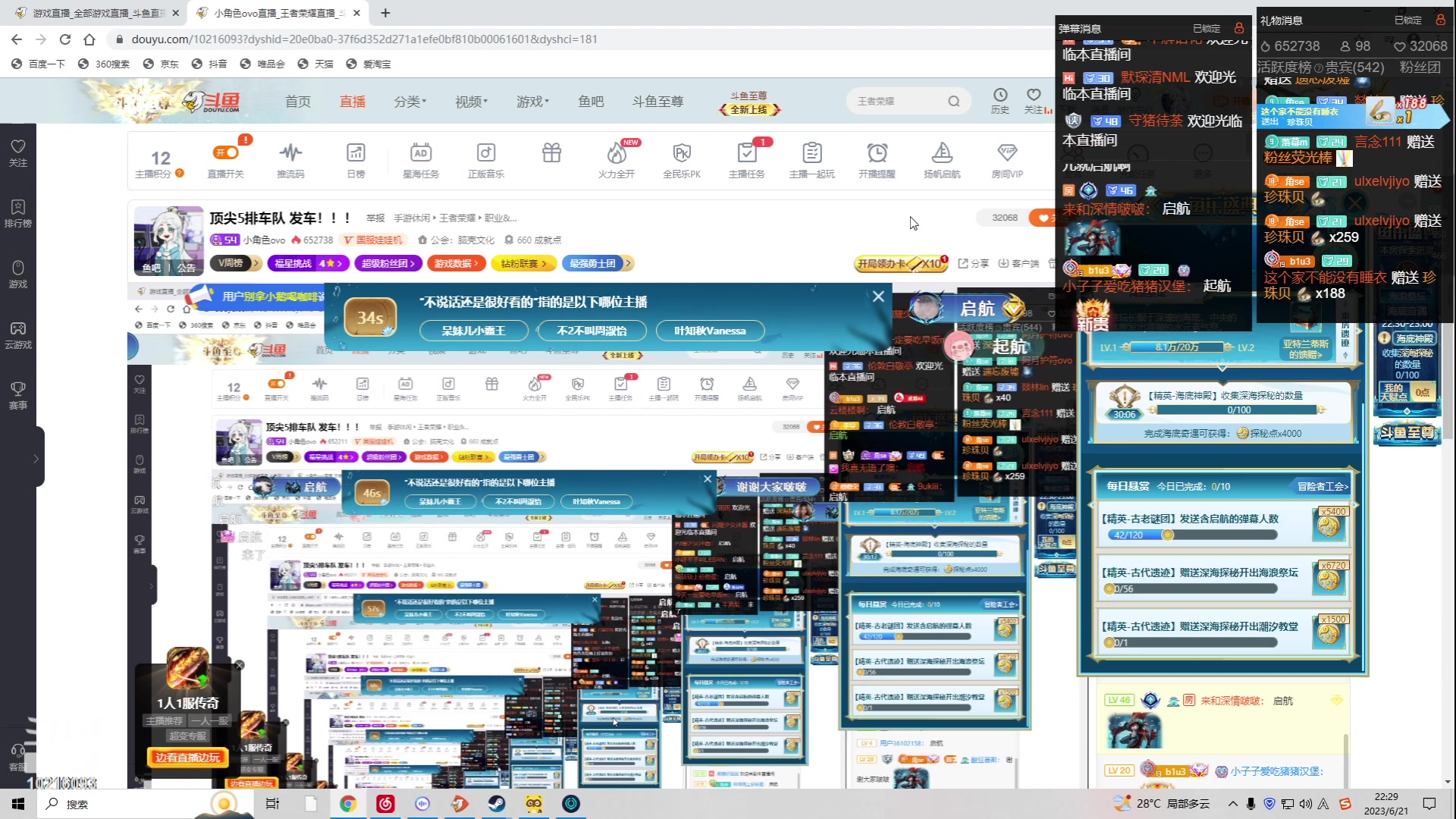This screenshot has width=1456, height=819.
Task: Expand the 分类 dropdown in navigation
Action: point(410,102)
